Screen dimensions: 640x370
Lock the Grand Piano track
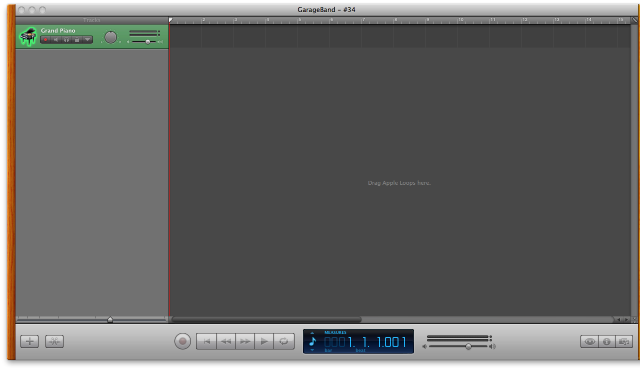pos(77,40)
